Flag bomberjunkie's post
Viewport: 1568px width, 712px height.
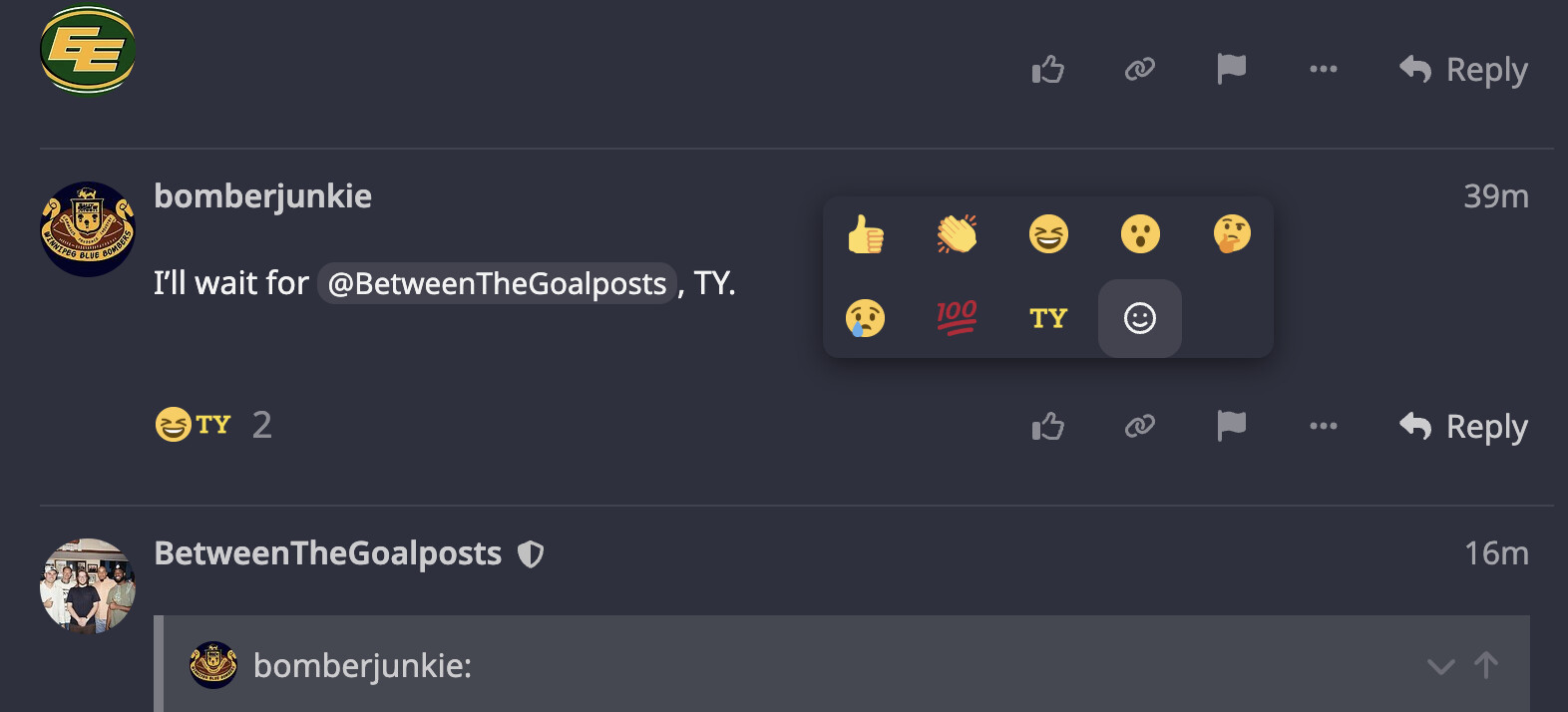coord(1232,427)
